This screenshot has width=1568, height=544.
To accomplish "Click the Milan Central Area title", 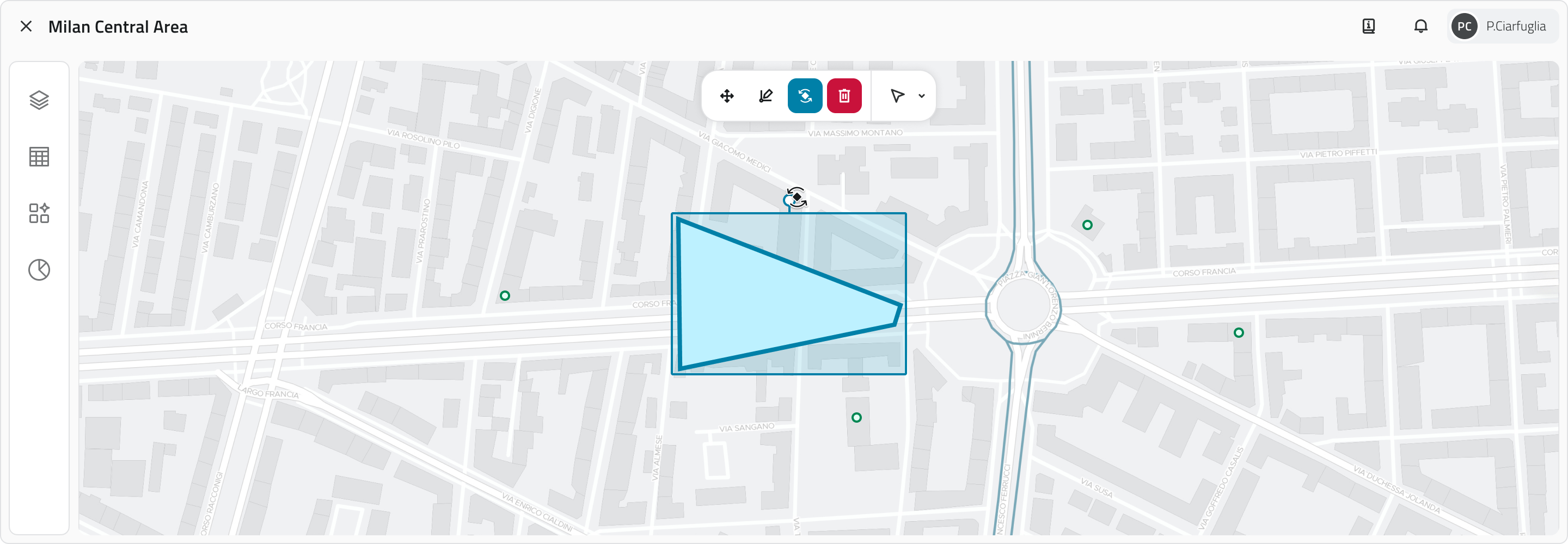I will 118,27.
